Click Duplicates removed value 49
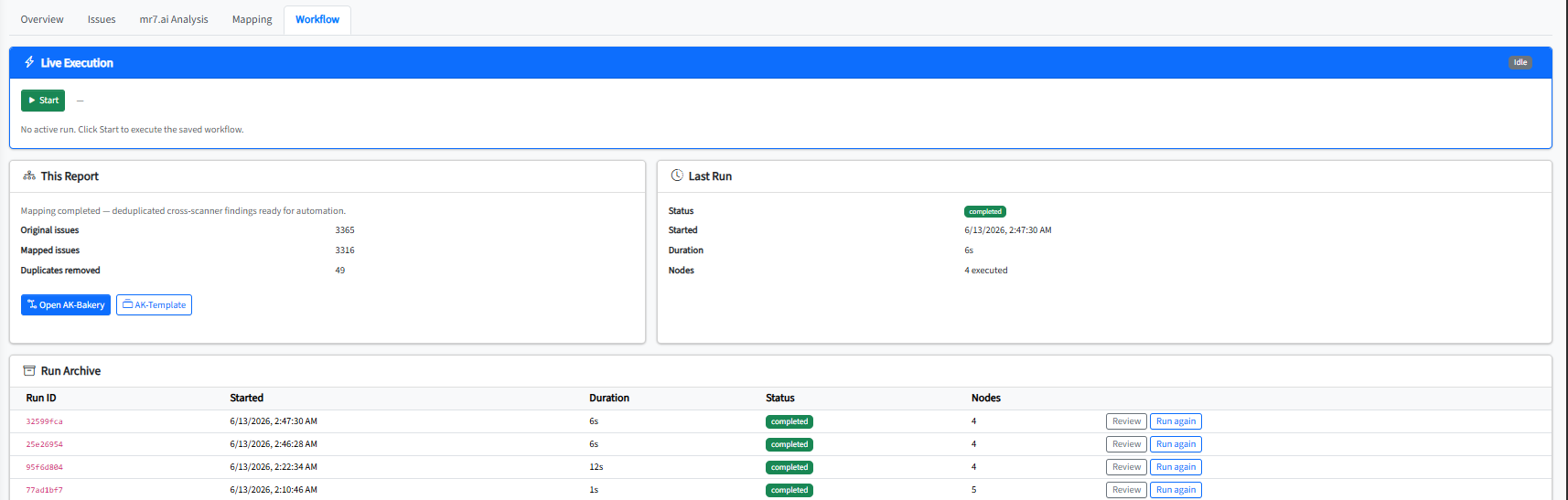Viewport: 1568px width, 500px height. 340,271
